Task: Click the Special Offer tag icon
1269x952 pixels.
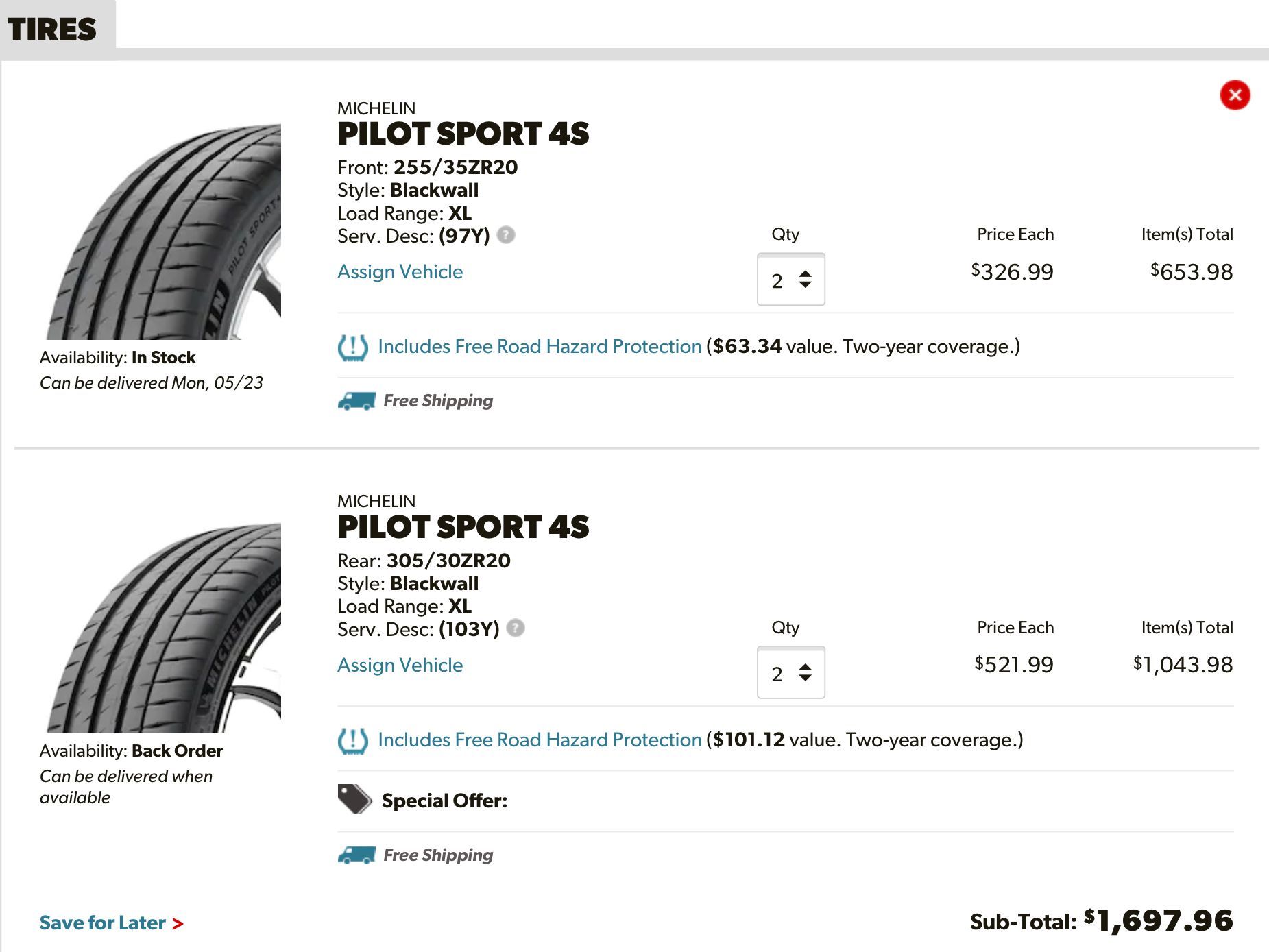Action: click(x=354, y=799)
